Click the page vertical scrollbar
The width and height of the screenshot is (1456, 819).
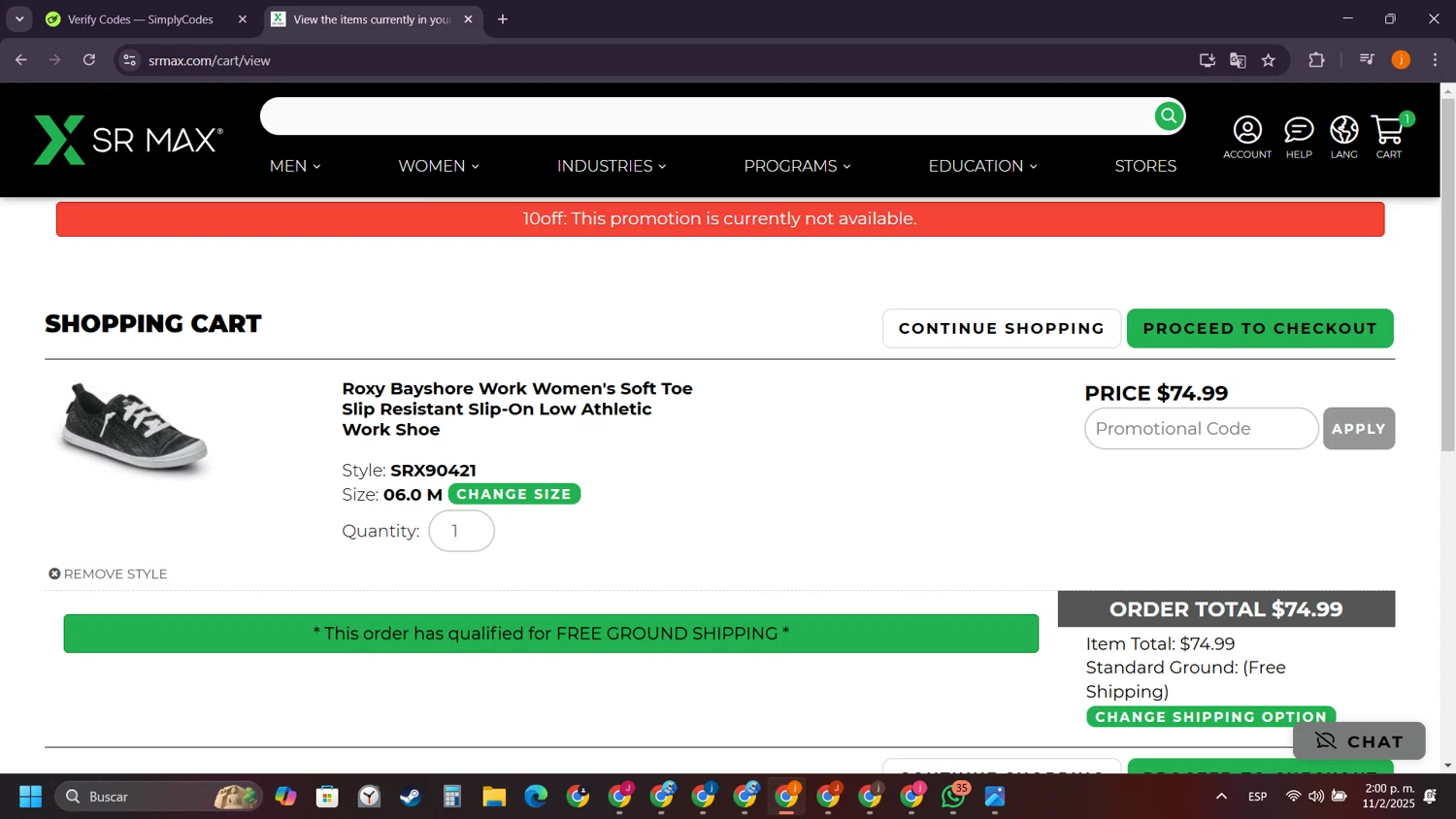(1448, 274)
